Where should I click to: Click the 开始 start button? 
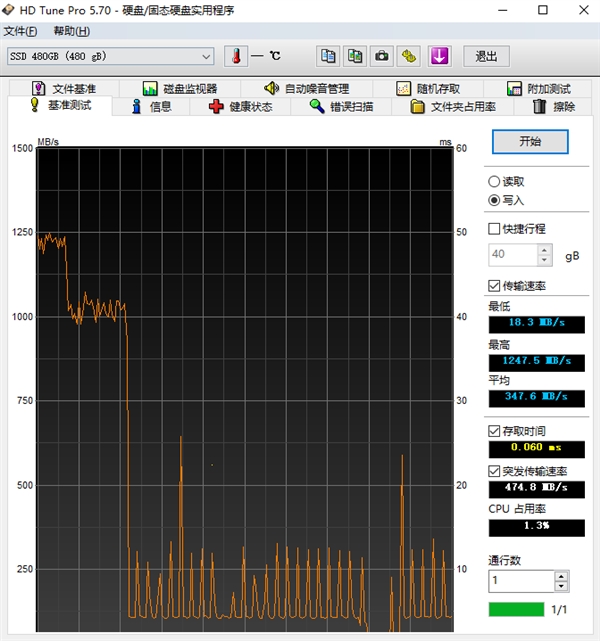[530, 142]
